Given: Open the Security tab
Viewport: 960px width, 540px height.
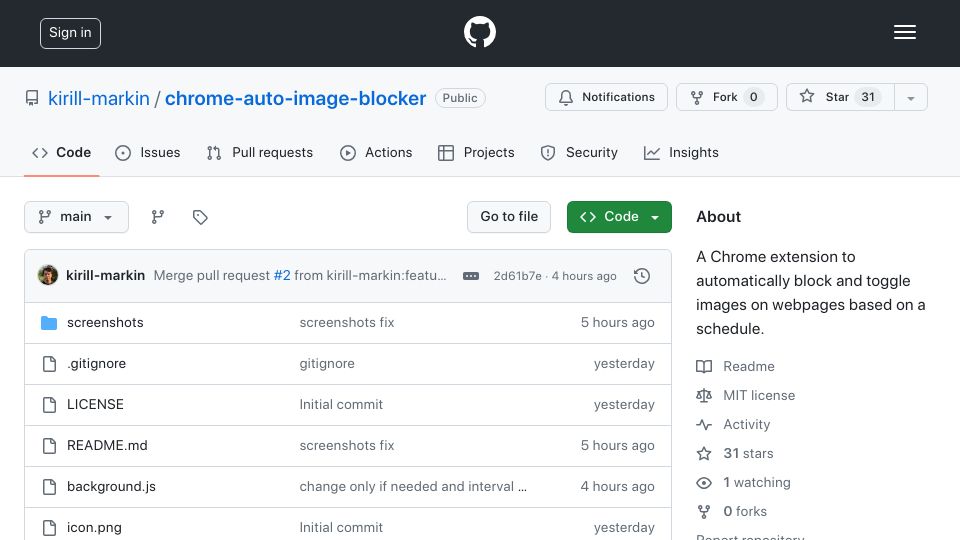Looking at the screenshot, I should click(x=579, y=152).
